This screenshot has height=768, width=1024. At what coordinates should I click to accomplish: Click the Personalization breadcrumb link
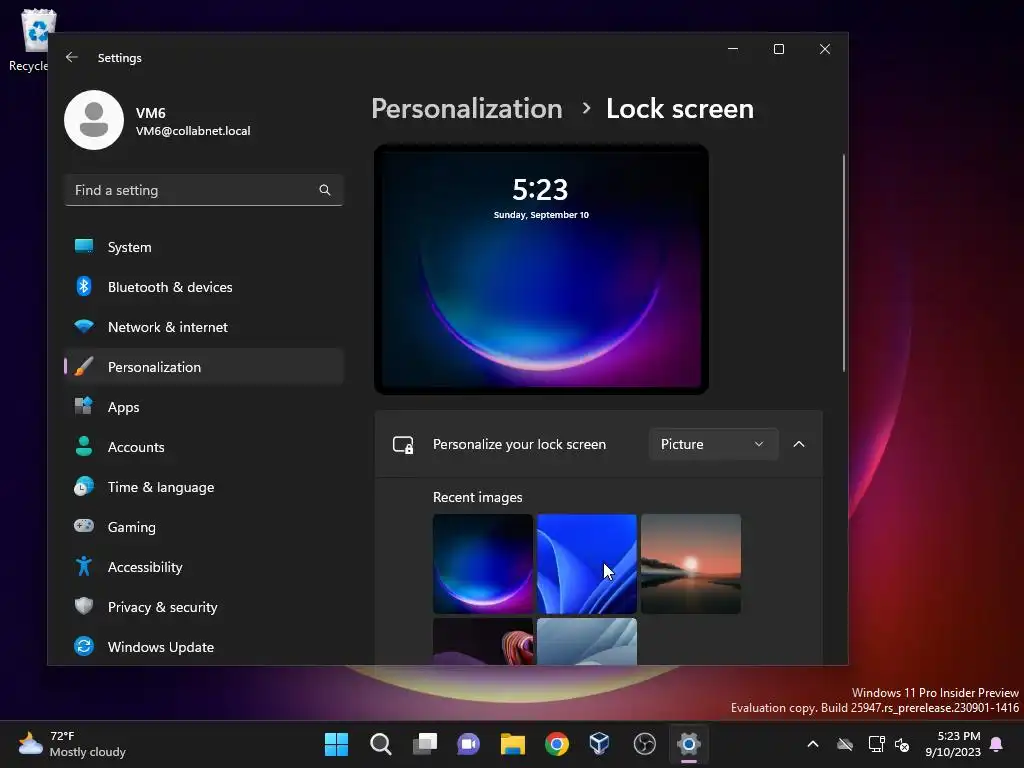click(466, 108)
